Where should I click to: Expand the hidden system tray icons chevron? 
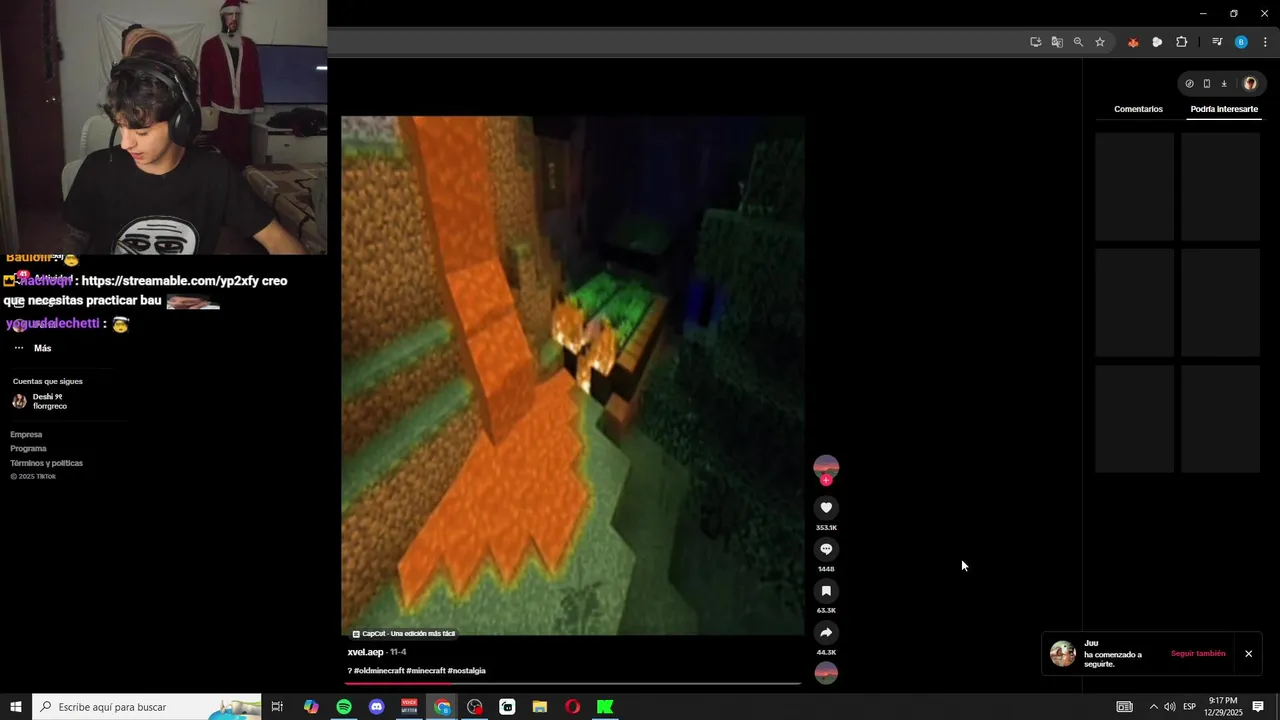[x=1152, y=707]
